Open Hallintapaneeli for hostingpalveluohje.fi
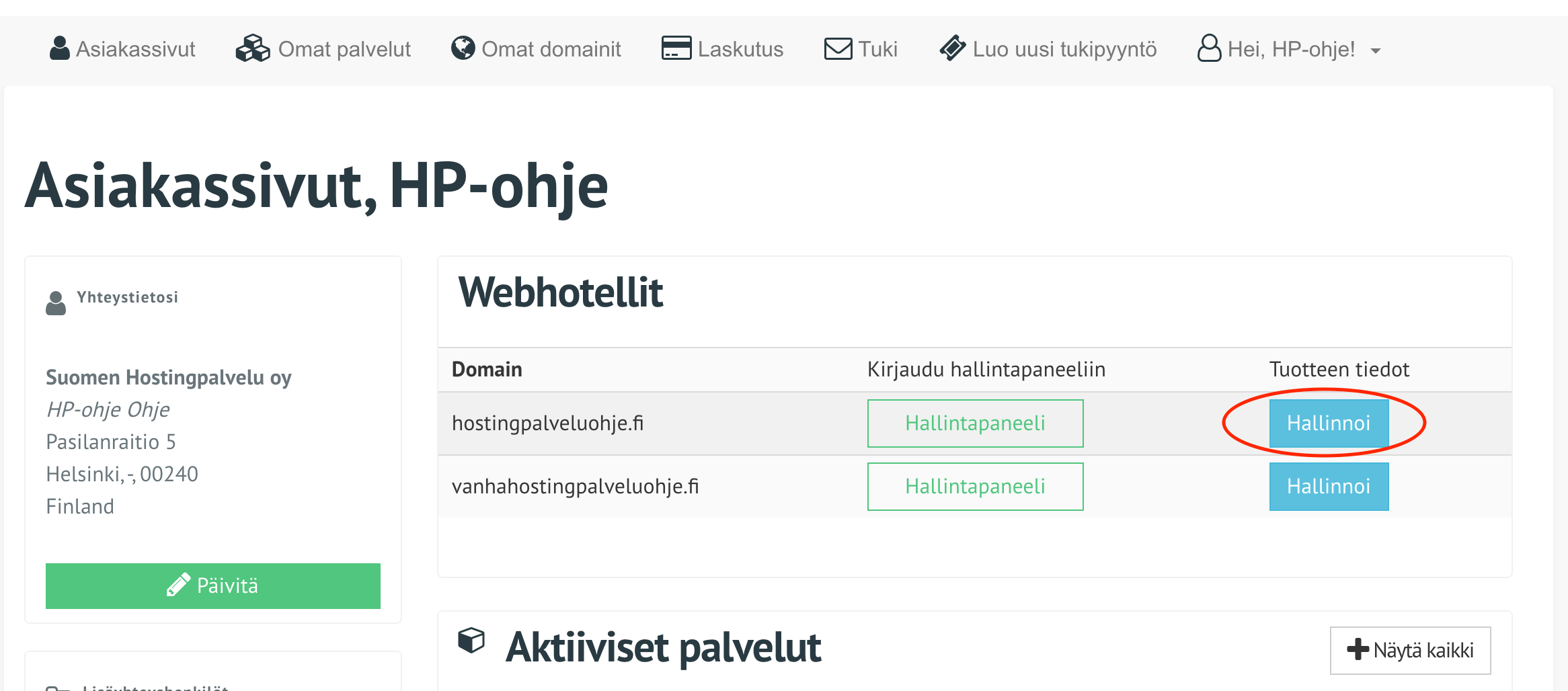1568x691 pixels. pos(975,423)
